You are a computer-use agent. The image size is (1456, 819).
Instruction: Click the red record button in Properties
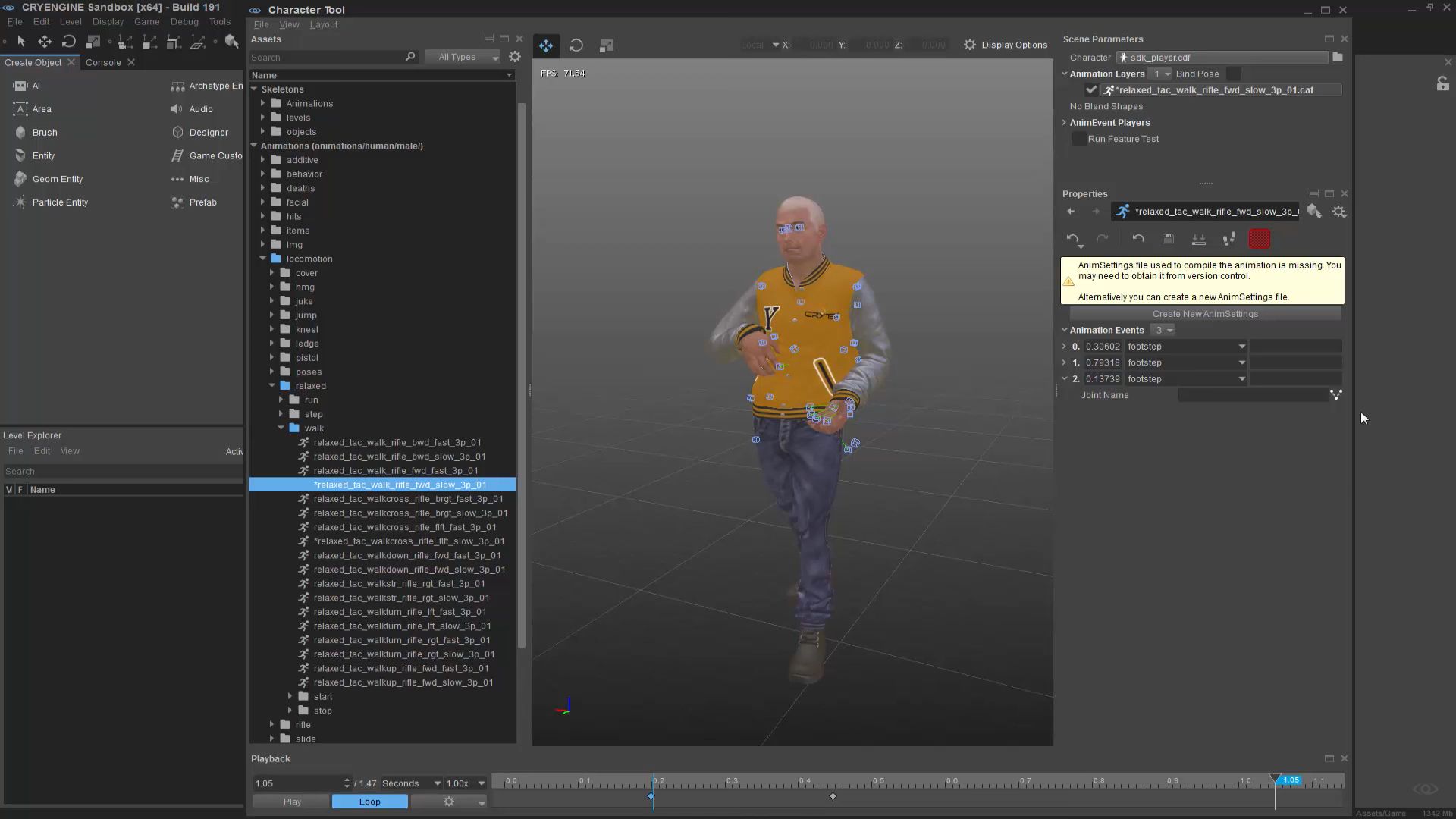click(x=1259, y=239)
